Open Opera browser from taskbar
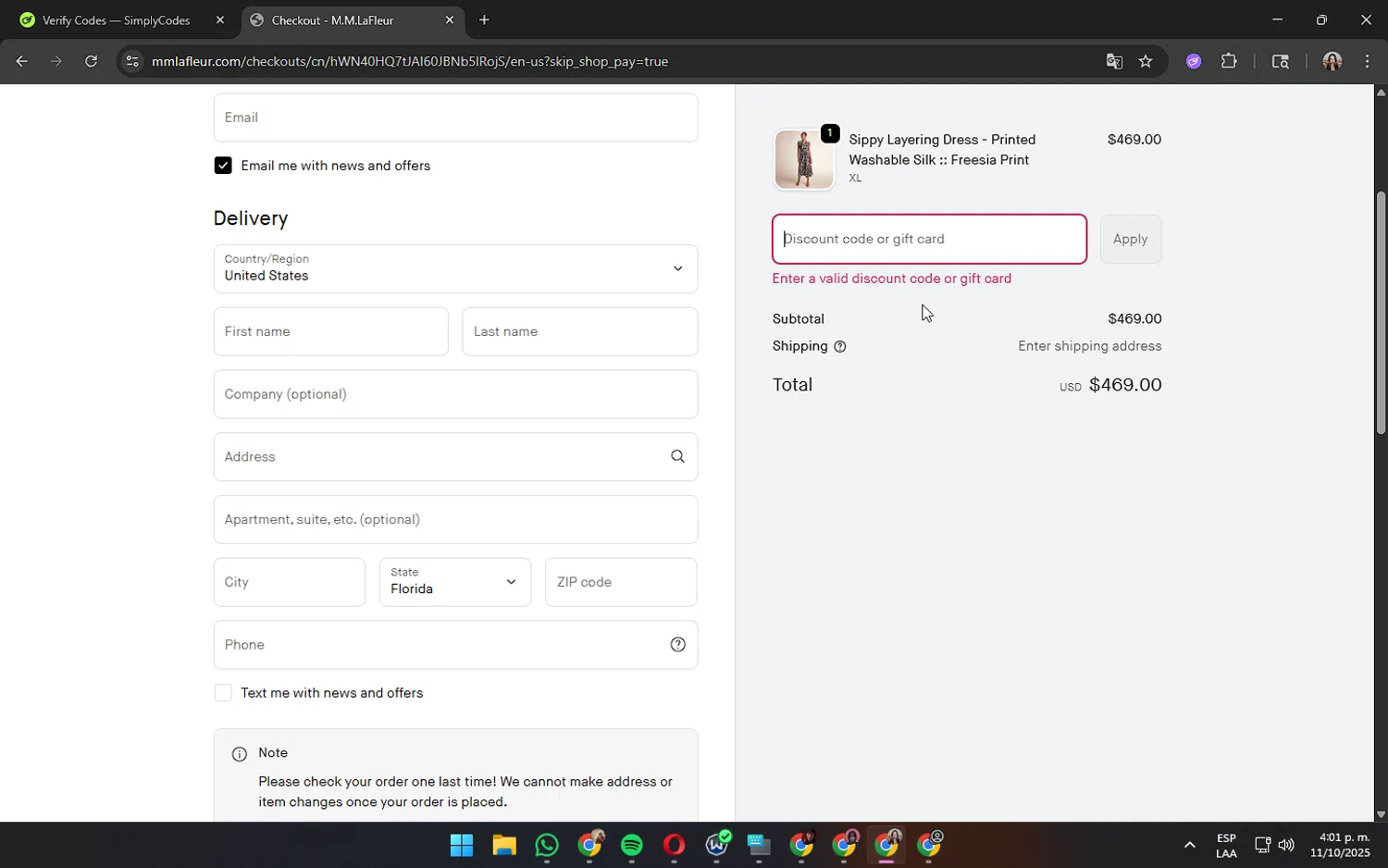The image size is (1388, 868). pyautogui.click(x=675, y=845)
